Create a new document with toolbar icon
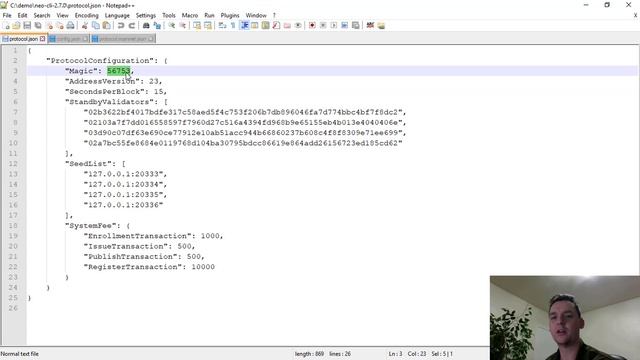 point(6,25)
